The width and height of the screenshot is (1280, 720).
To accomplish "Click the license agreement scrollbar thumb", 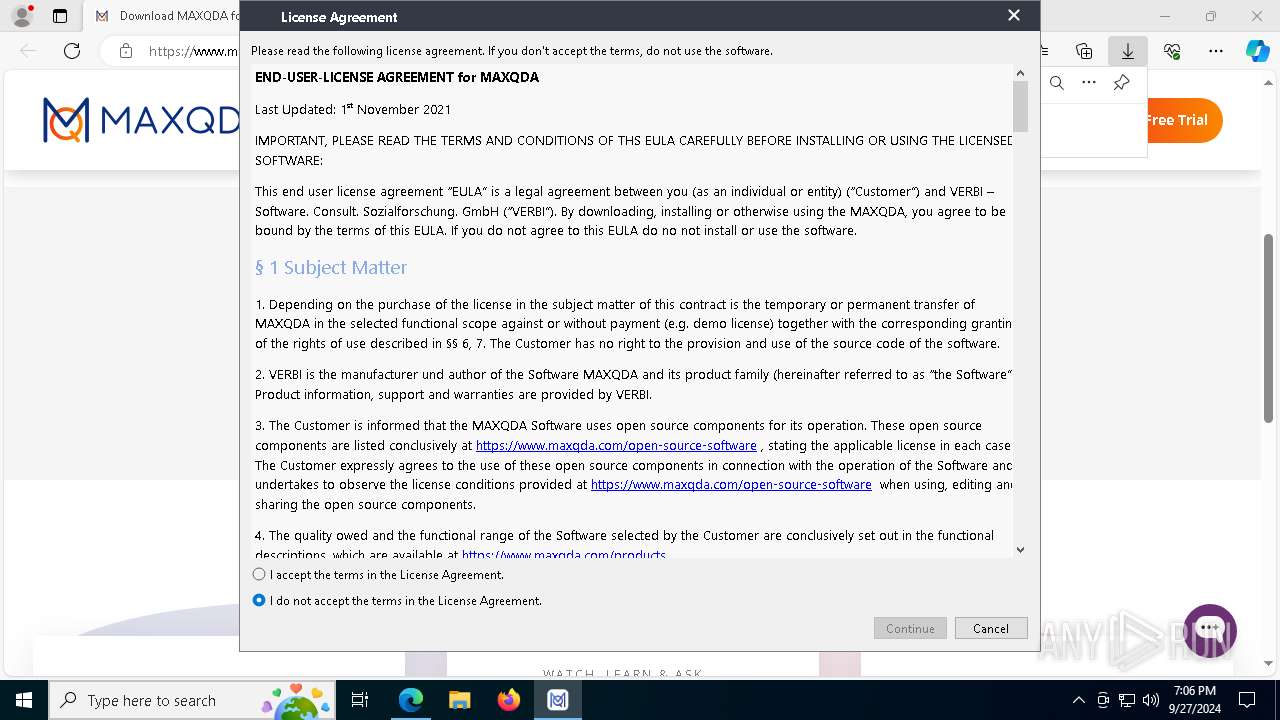I will [1020, 106].
